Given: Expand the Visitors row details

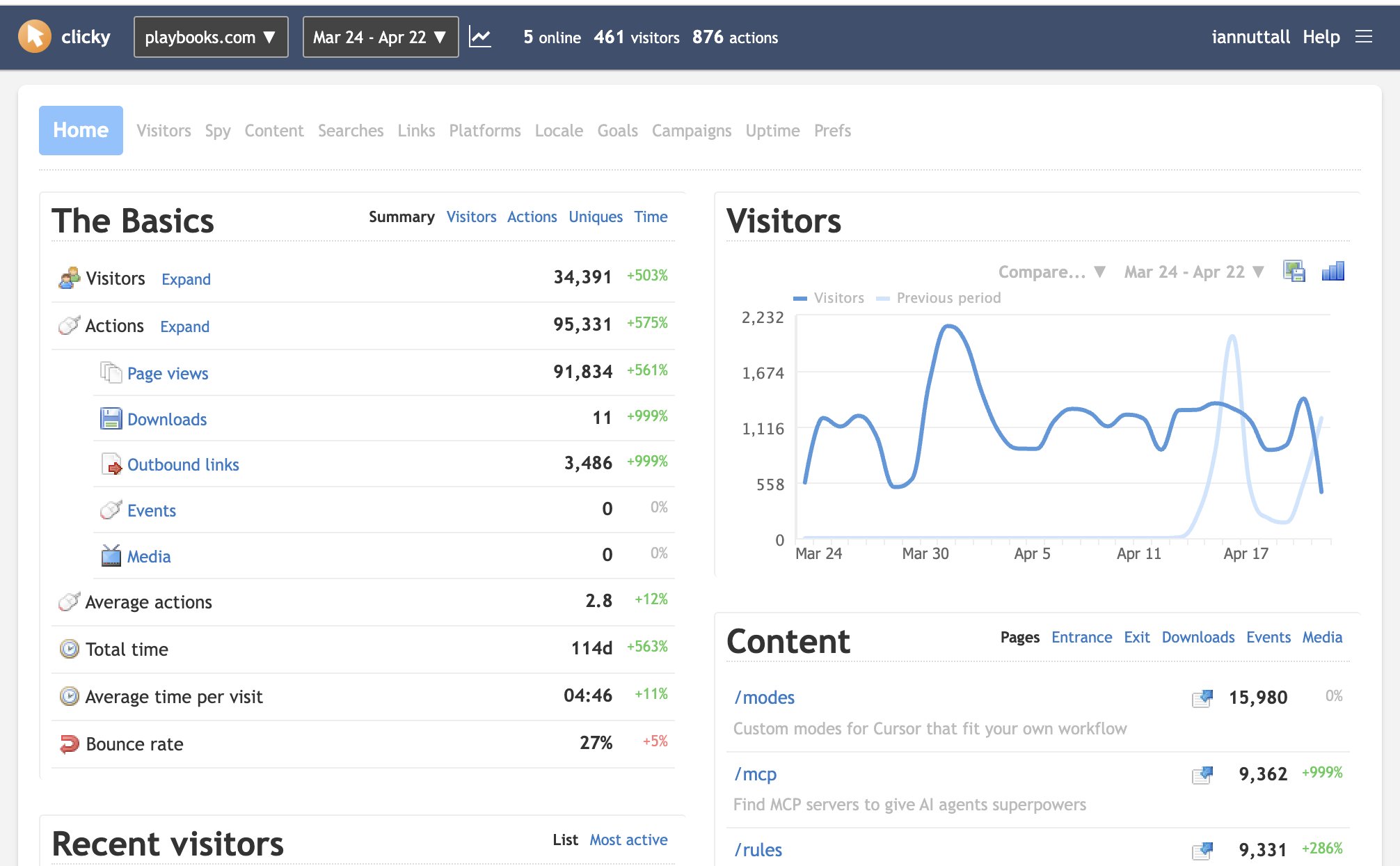Looking at the screenshot, I should coord(186,279).
